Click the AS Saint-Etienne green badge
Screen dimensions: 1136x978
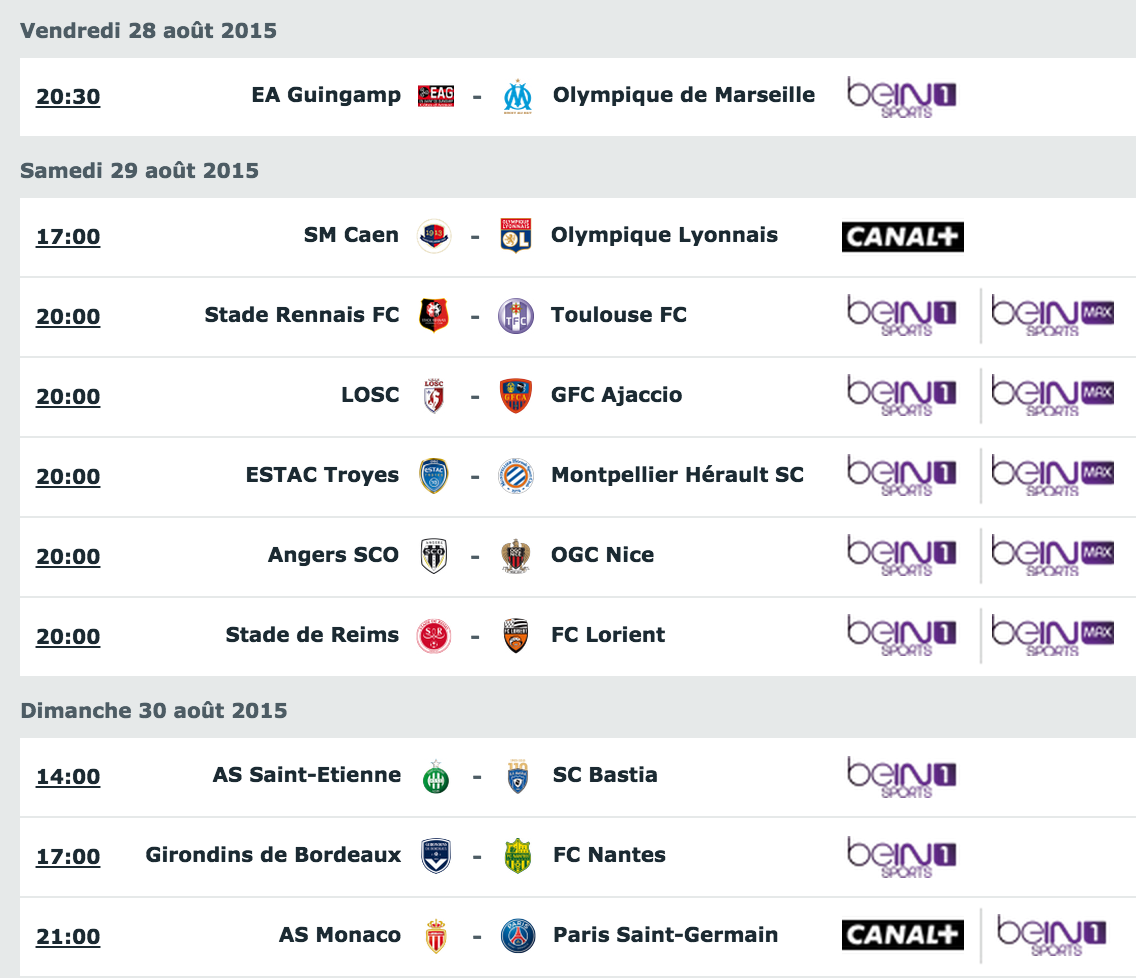435,777
